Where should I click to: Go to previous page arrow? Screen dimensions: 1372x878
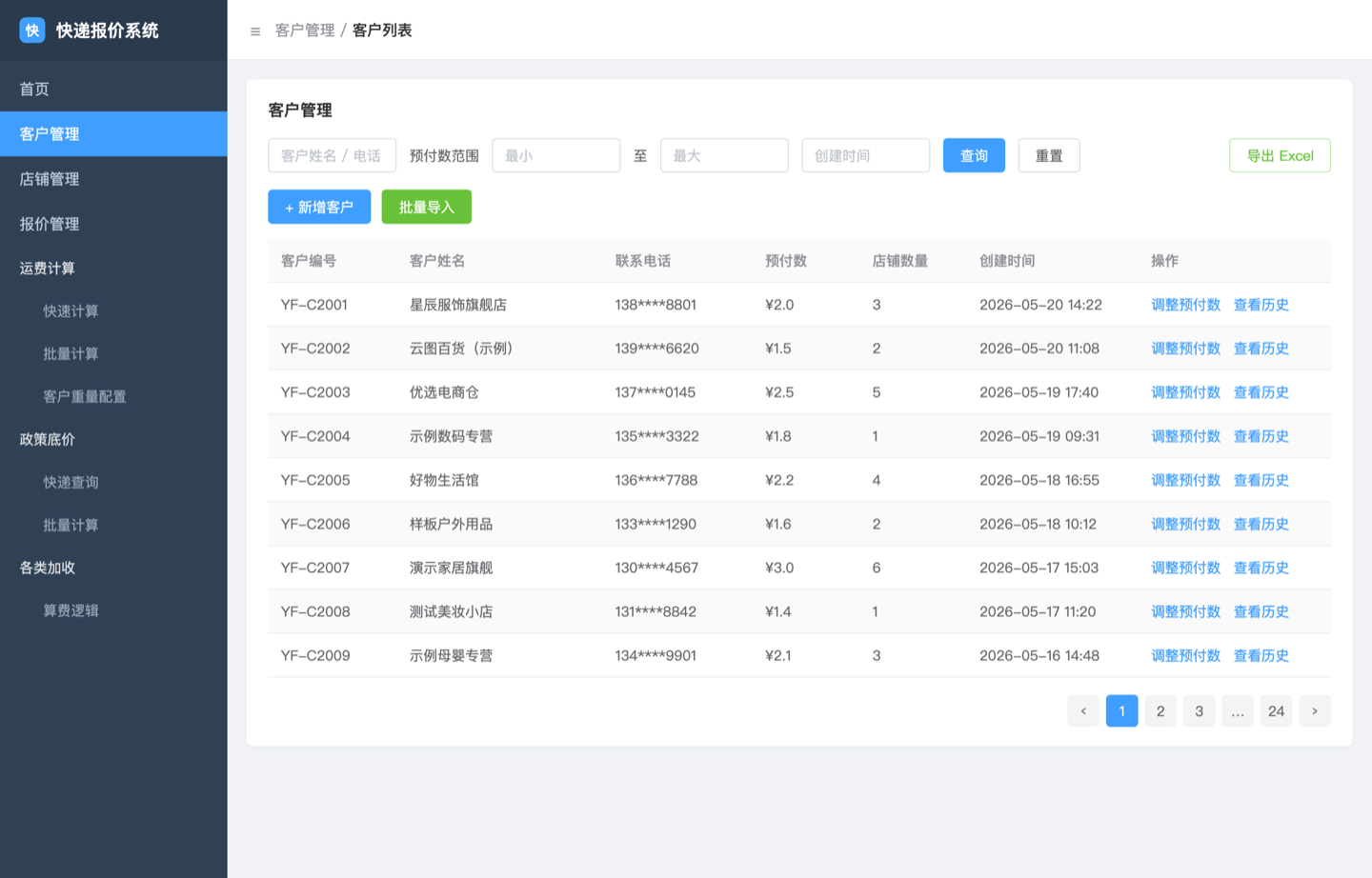coord(1083,711)
